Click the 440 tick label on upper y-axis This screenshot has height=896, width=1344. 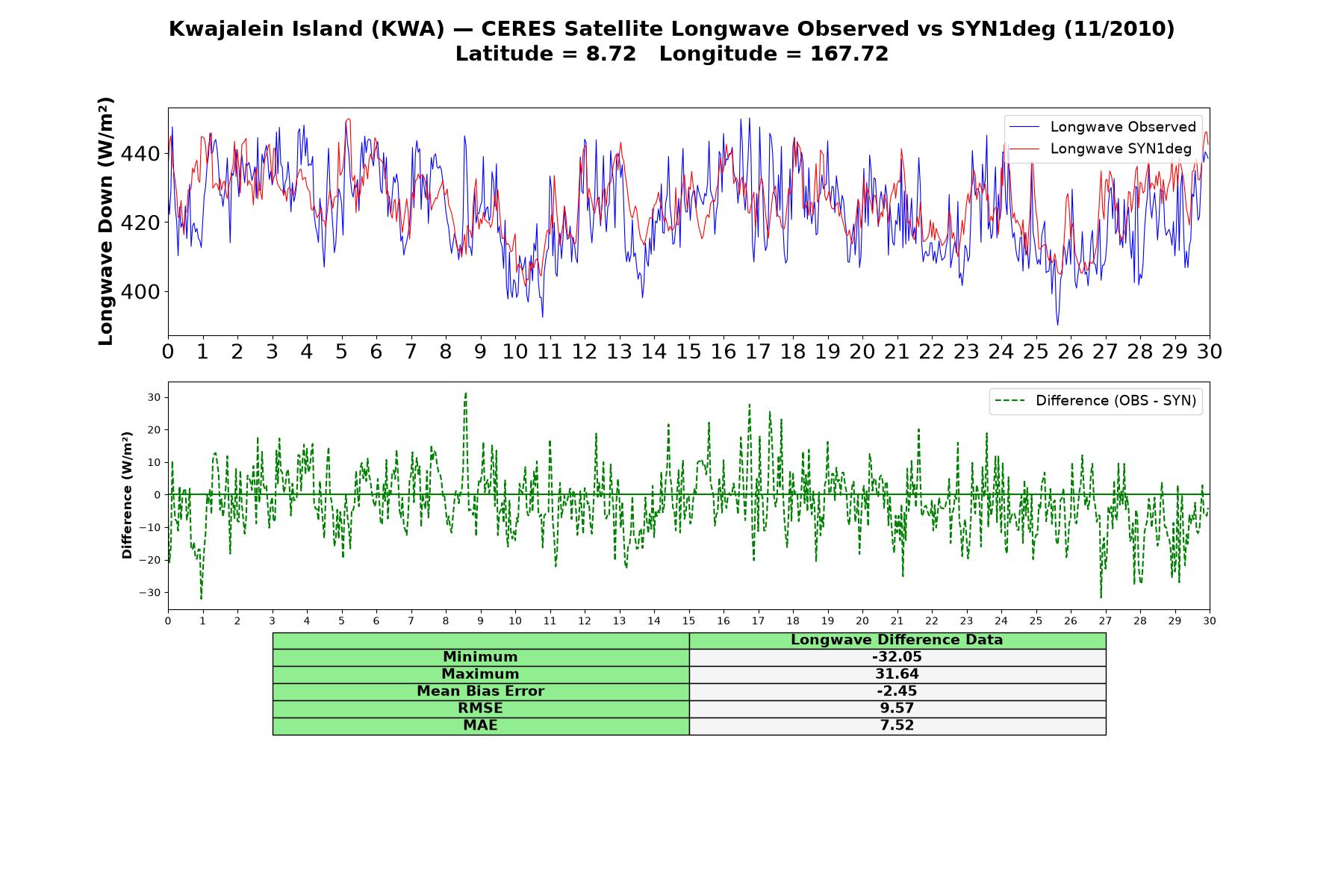(x=140, y=154)
